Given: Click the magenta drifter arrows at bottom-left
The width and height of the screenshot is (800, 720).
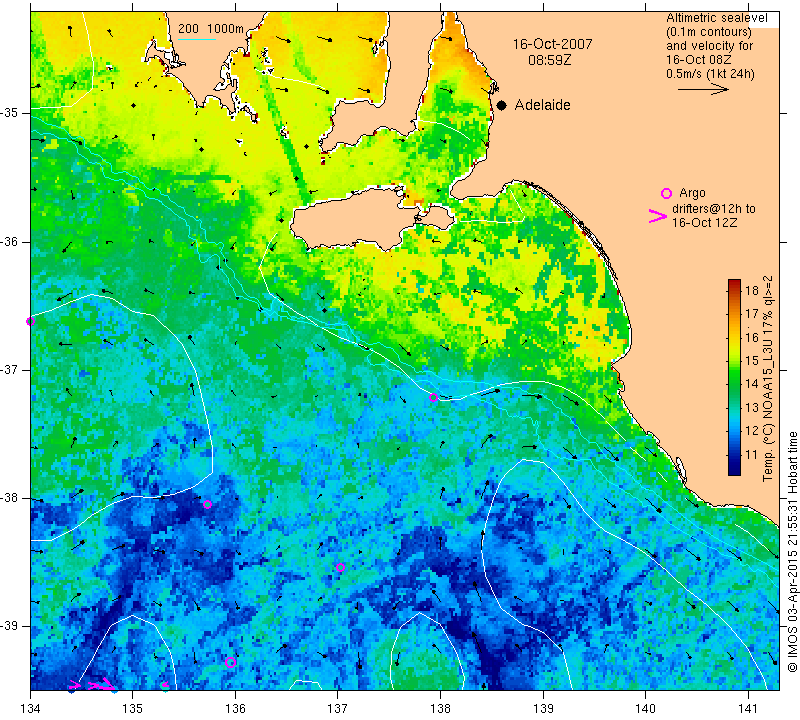Looking at the screenshot, I should pyautogui.click(x=92, y=684).
